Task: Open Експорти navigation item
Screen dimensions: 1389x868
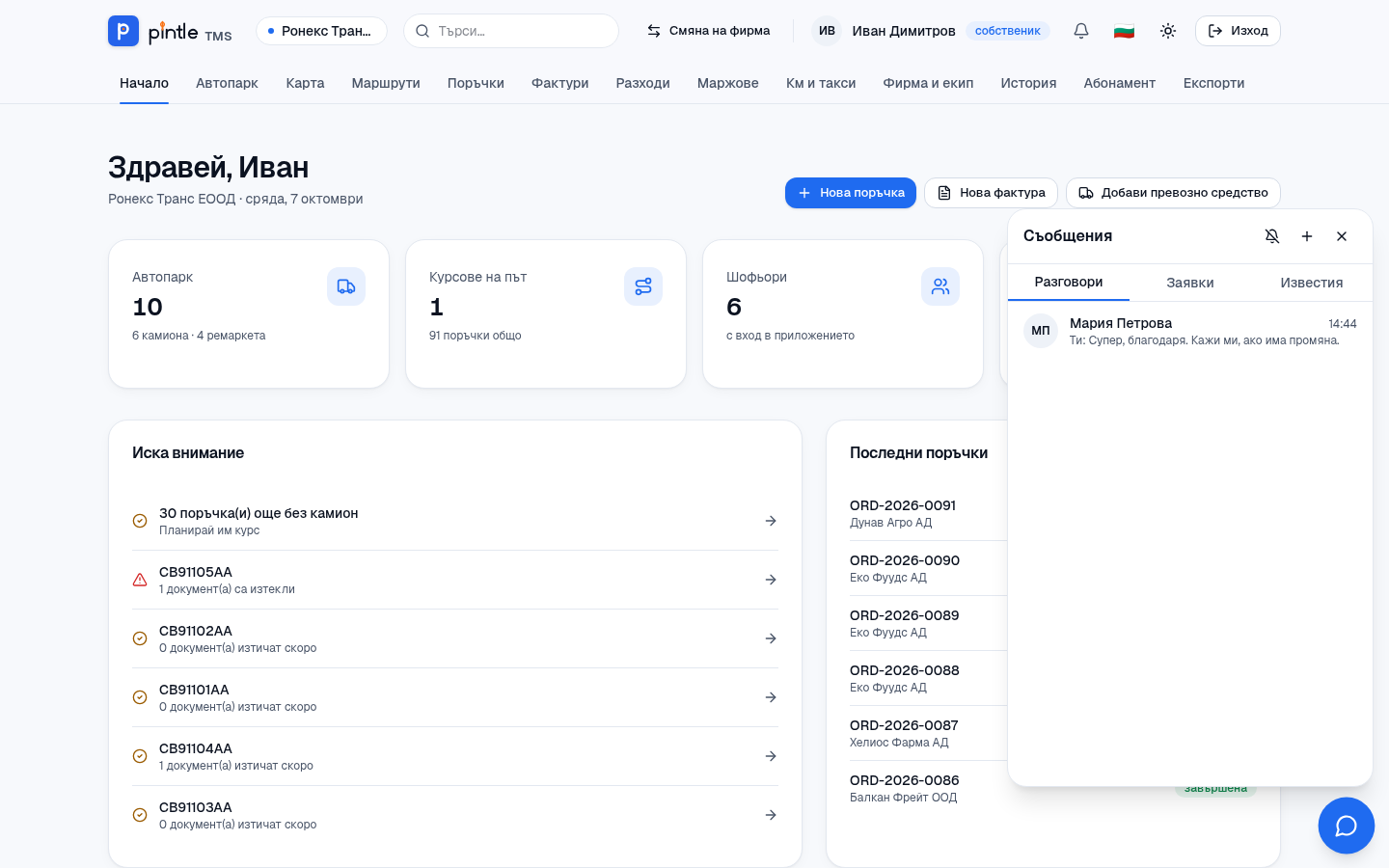Action: (1213, 83)
